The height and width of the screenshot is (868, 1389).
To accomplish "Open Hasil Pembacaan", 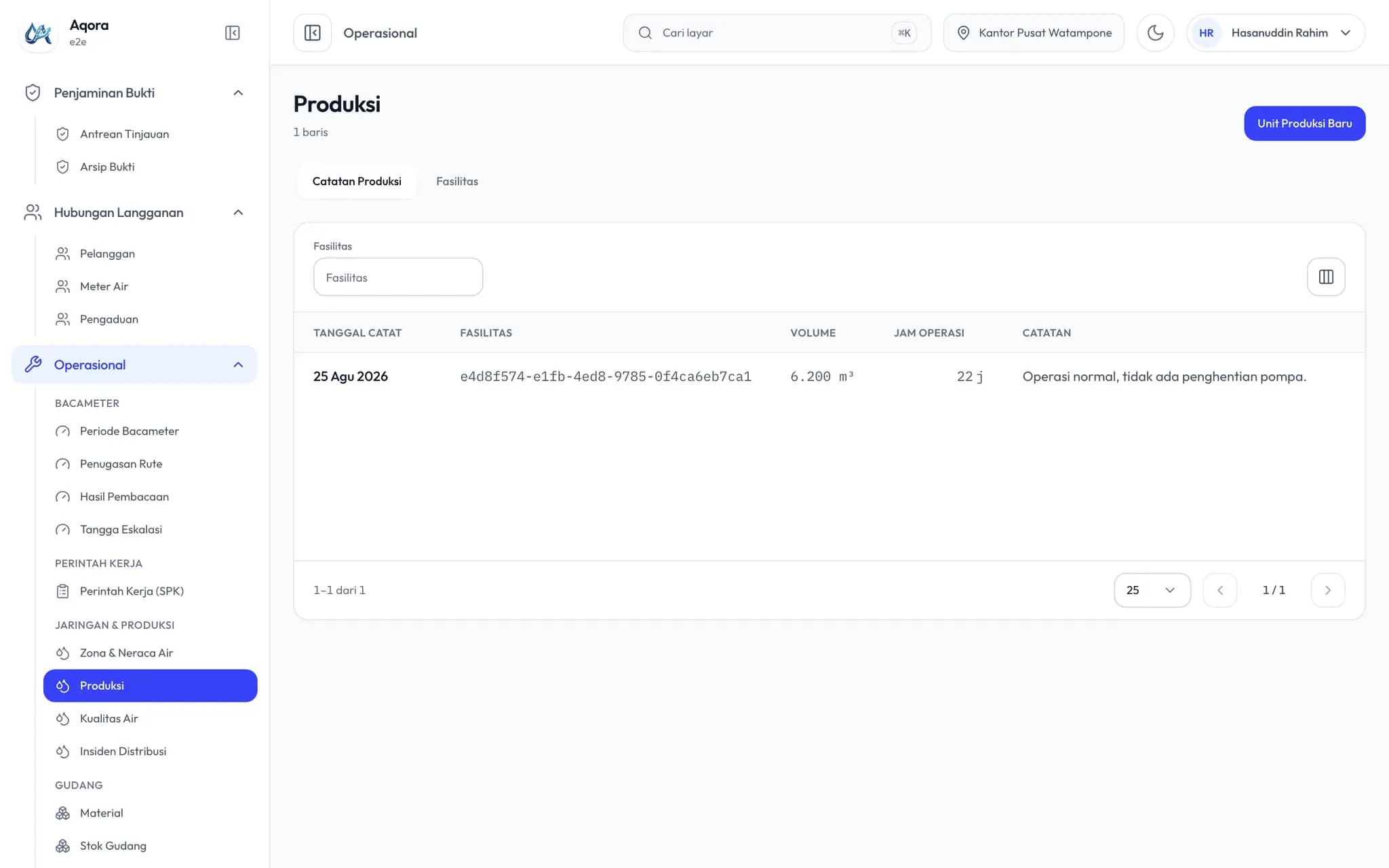I will (x=151, y=496).
